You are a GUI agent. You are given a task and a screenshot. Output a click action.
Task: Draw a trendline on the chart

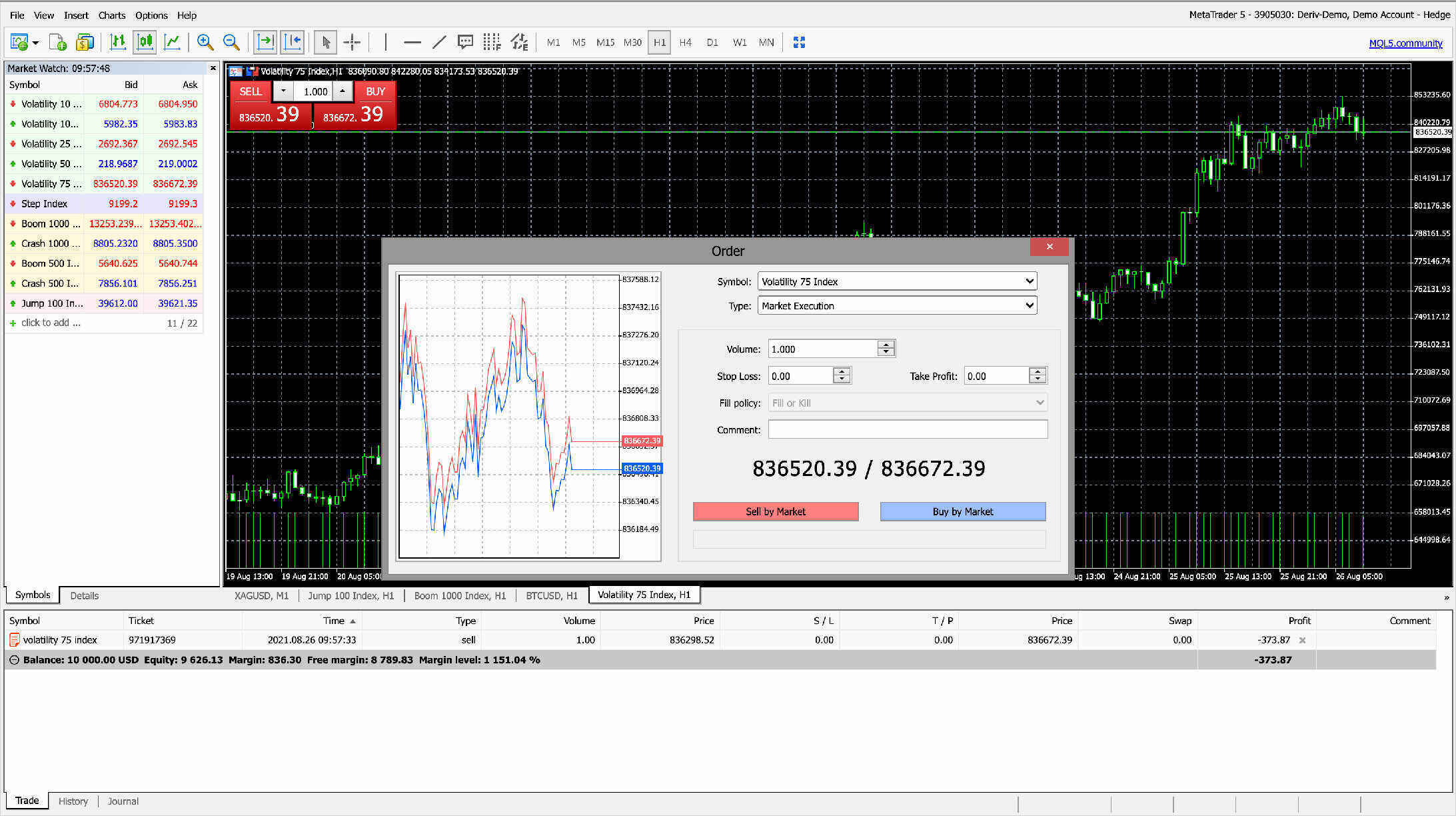click(439, 42)
